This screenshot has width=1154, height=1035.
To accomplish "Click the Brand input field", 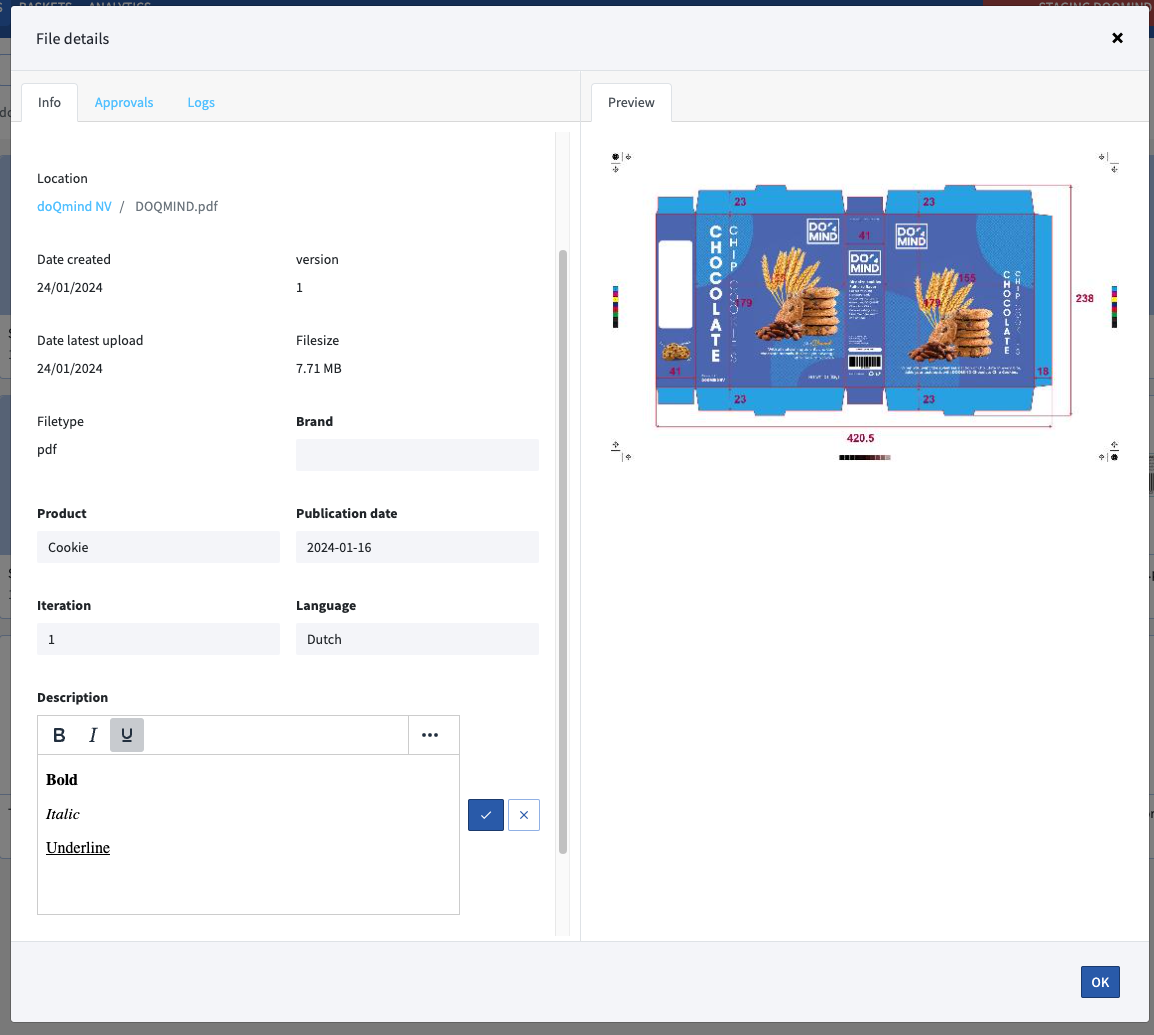I will point(417,455).
